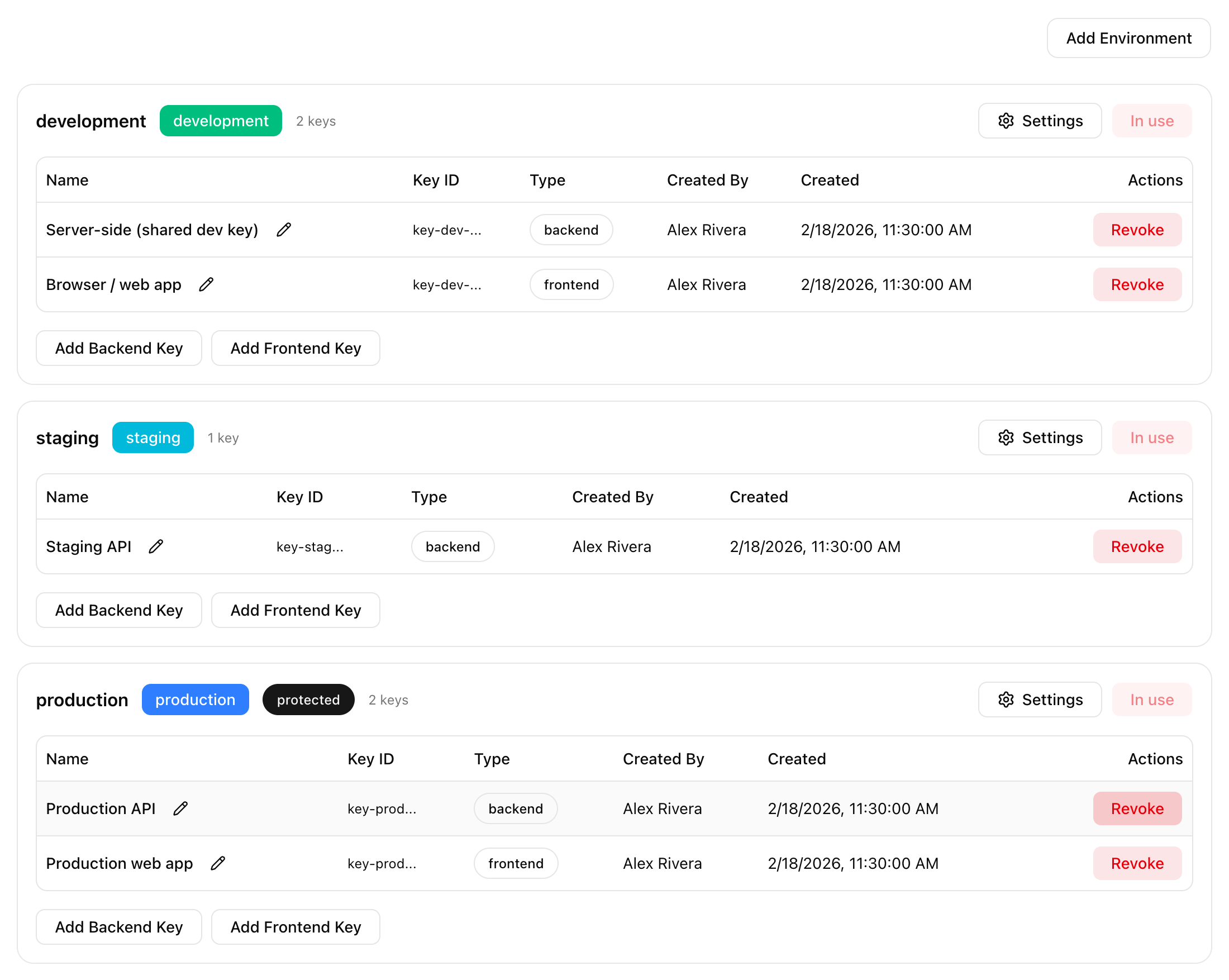Click the green development badge
This screenshot has height=980, width=1229.
click(x=221, y=121)
